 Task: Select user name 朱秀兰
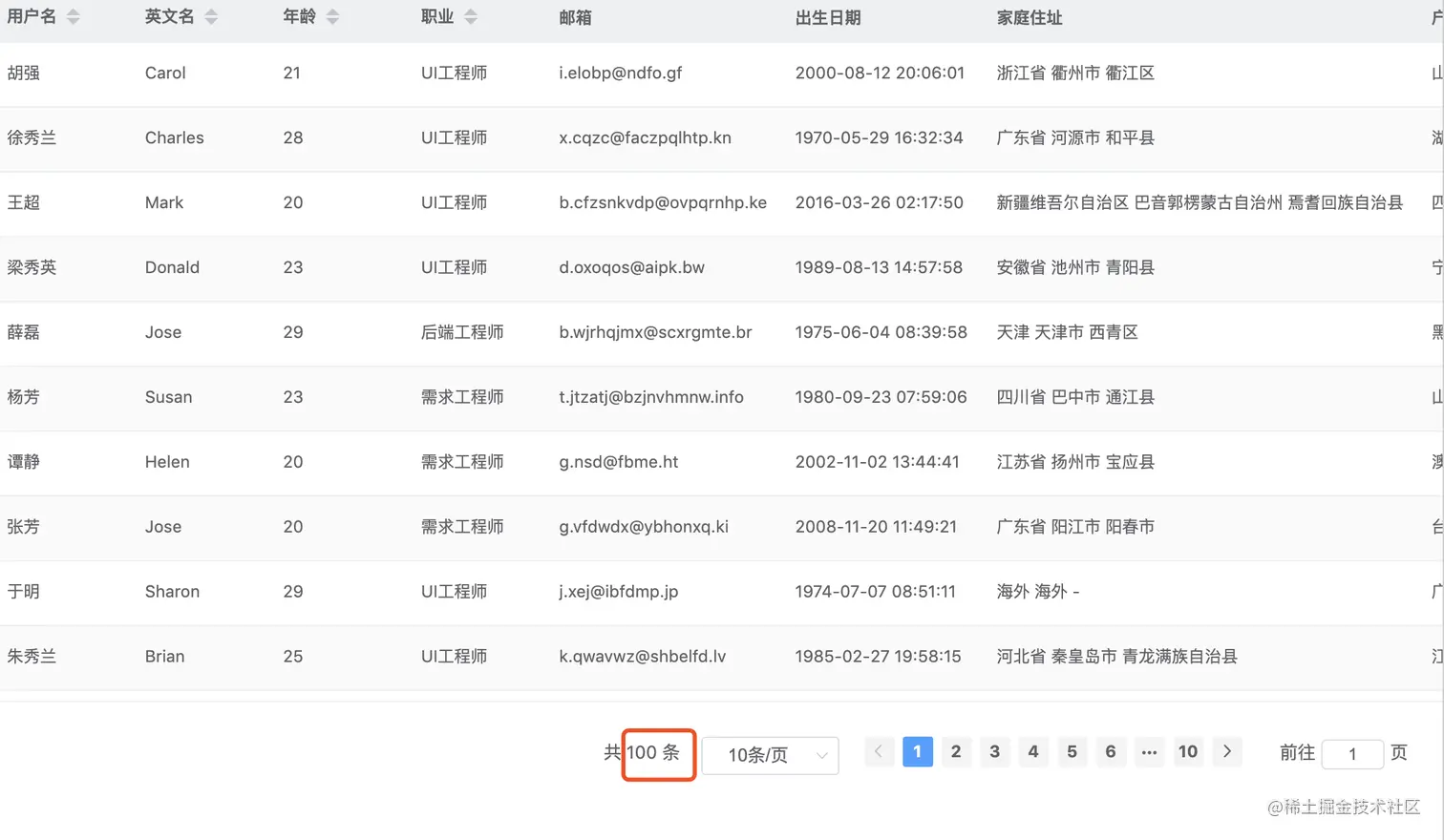(32, 657)
